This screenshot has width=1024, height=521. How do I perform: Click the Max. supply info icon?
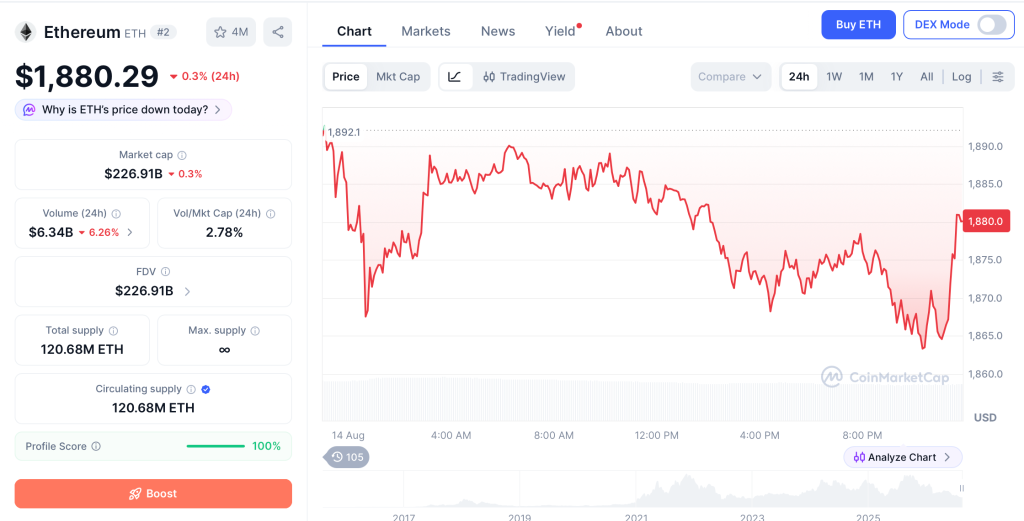click(255, 331)
